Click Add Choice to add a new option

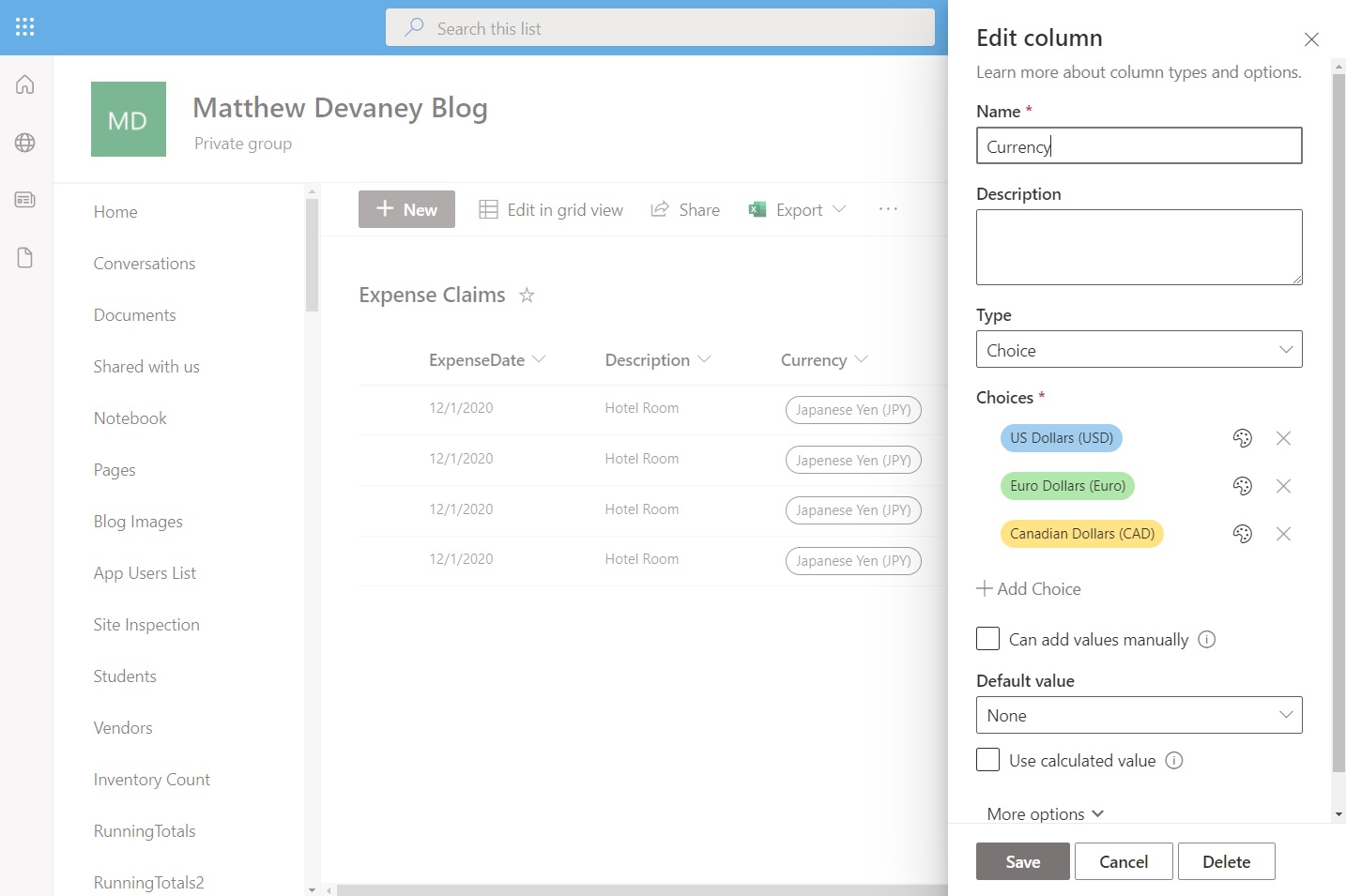pos(1029,588)
